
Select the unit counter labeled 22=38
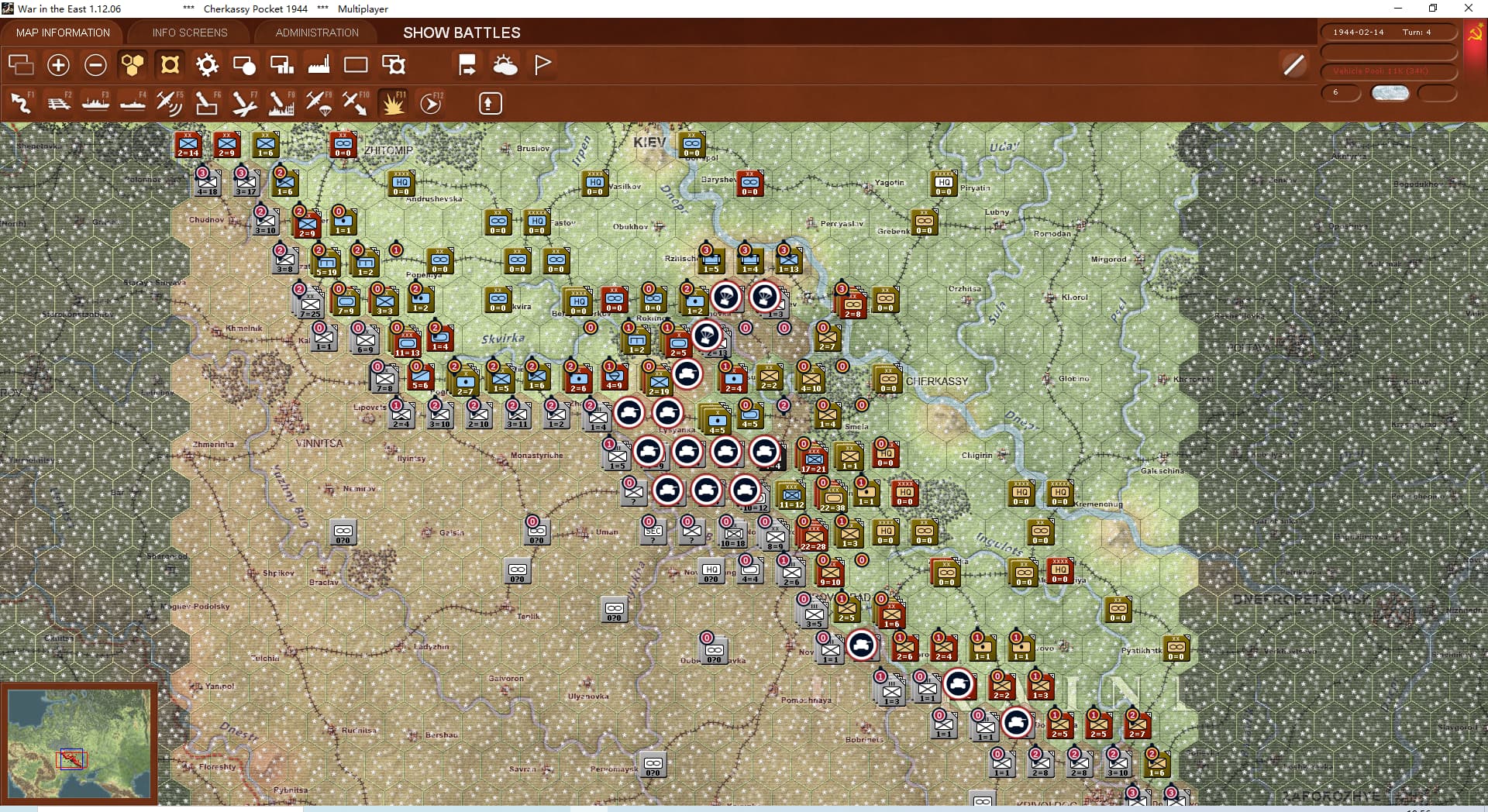pos(832,497)
